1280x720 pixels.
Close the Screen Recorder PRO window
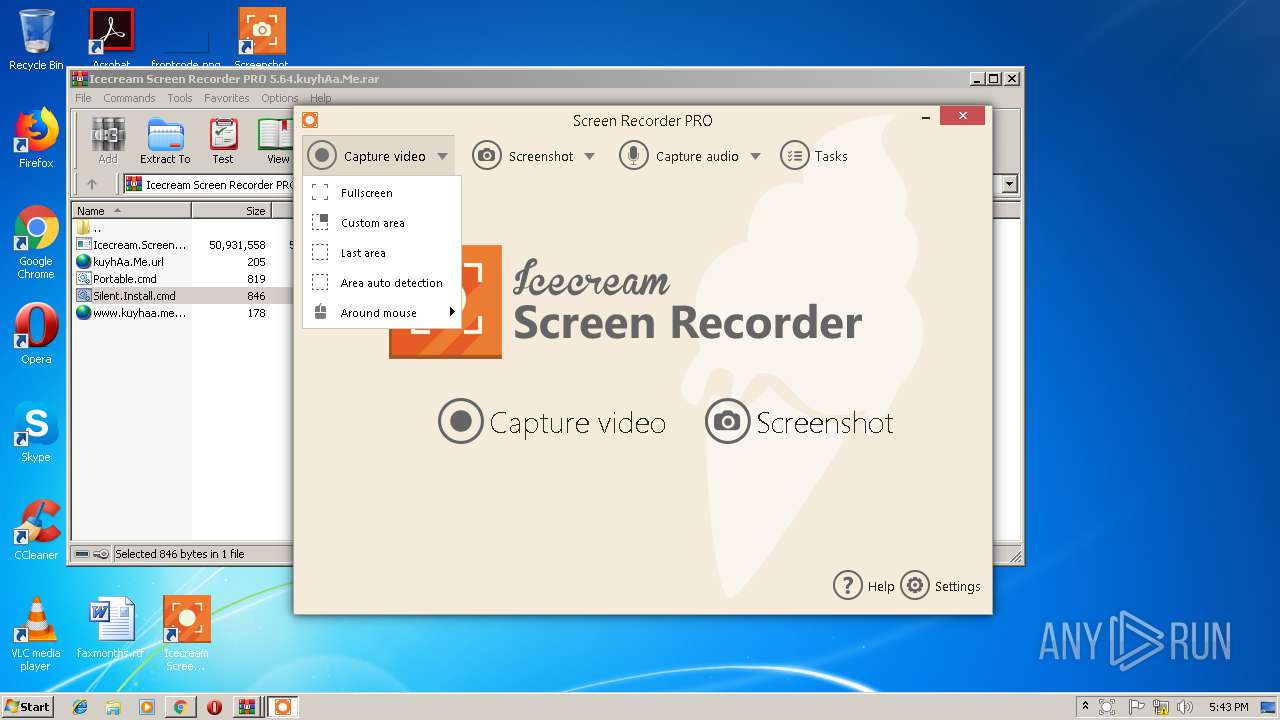click(x=962, y=116)
